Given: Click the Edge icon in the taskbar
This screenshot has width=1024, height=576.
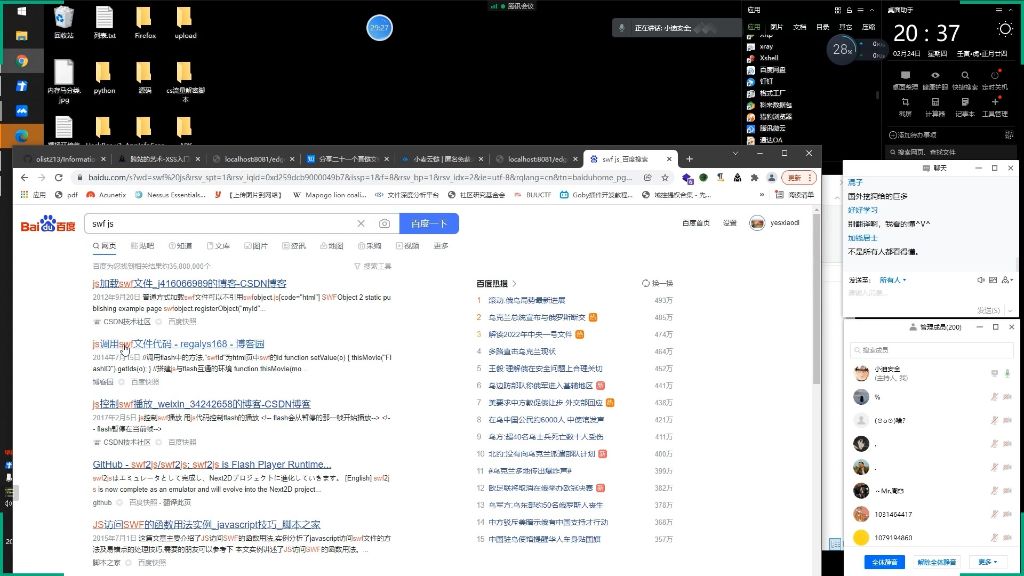Looking at the screenshot, I should (22, 136).
